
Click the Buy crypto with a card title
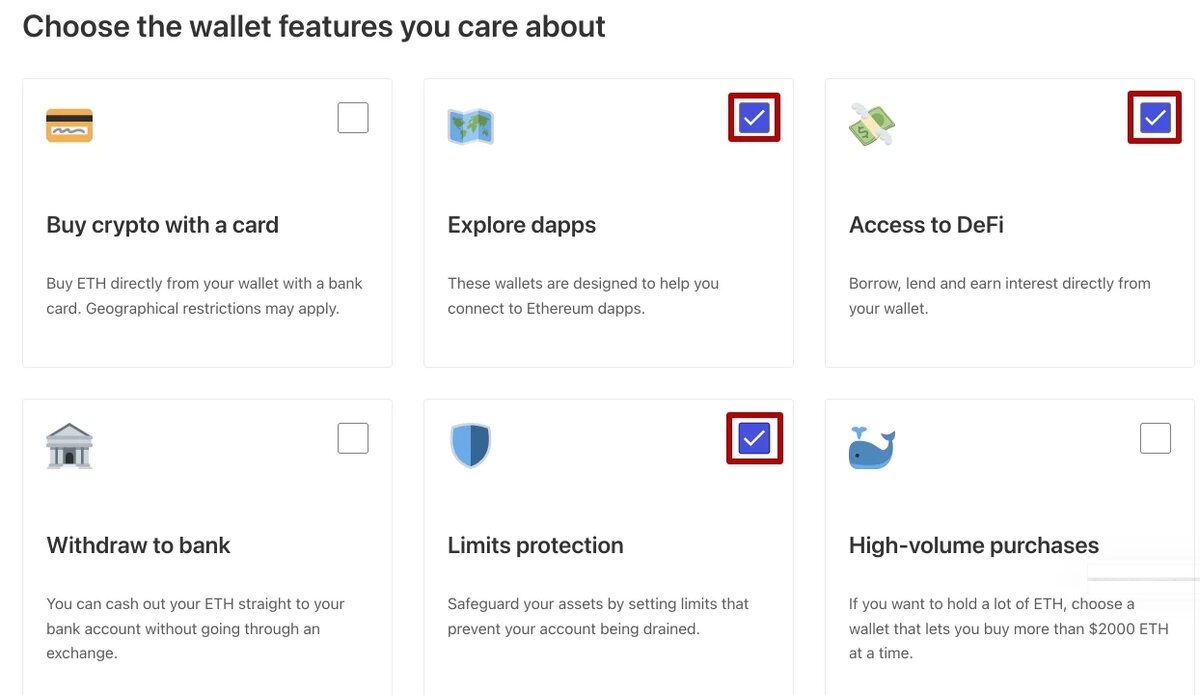[x=162, y=225]
